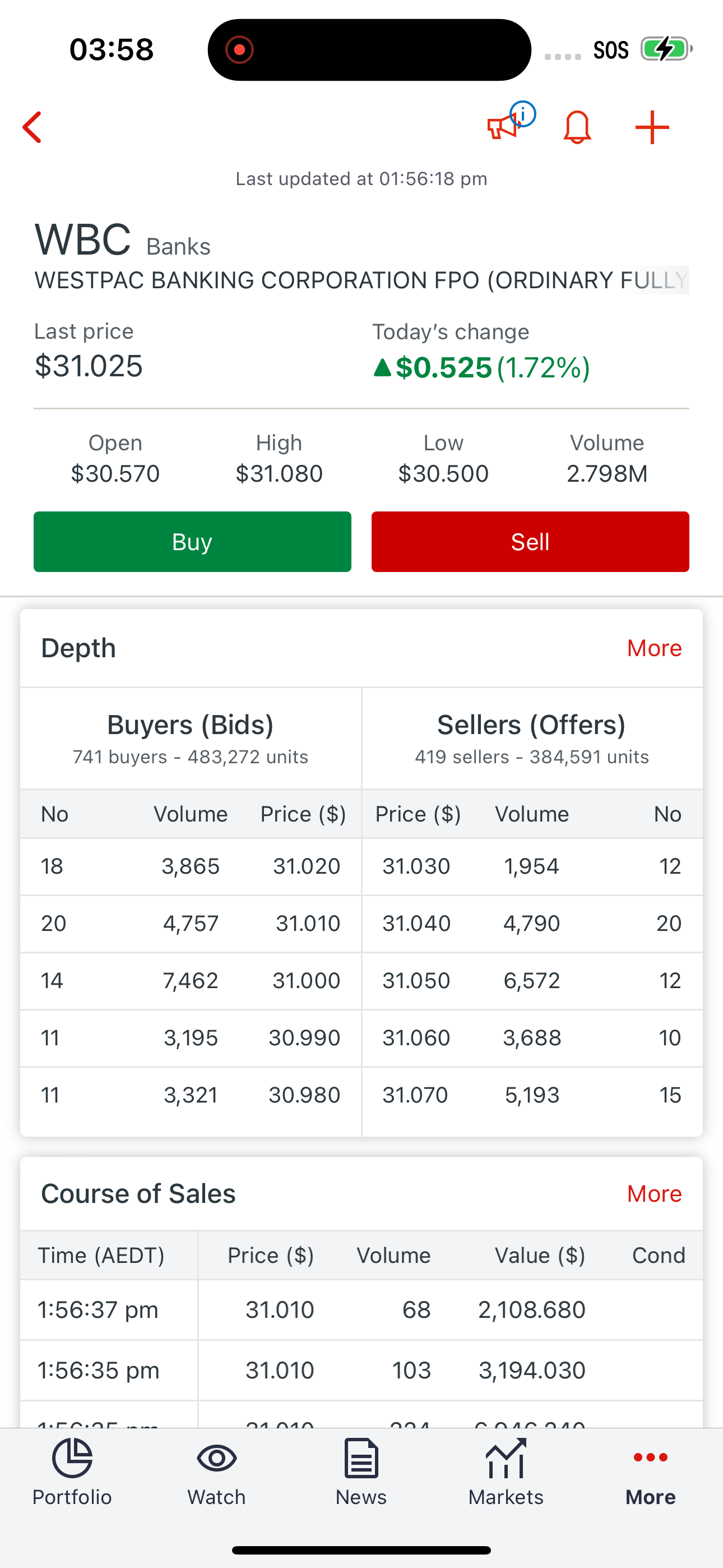Image resolution: width=723 pixels, height=1568 pixels.
Task: Select bid price 31.020
Action: tap(306, 866)
